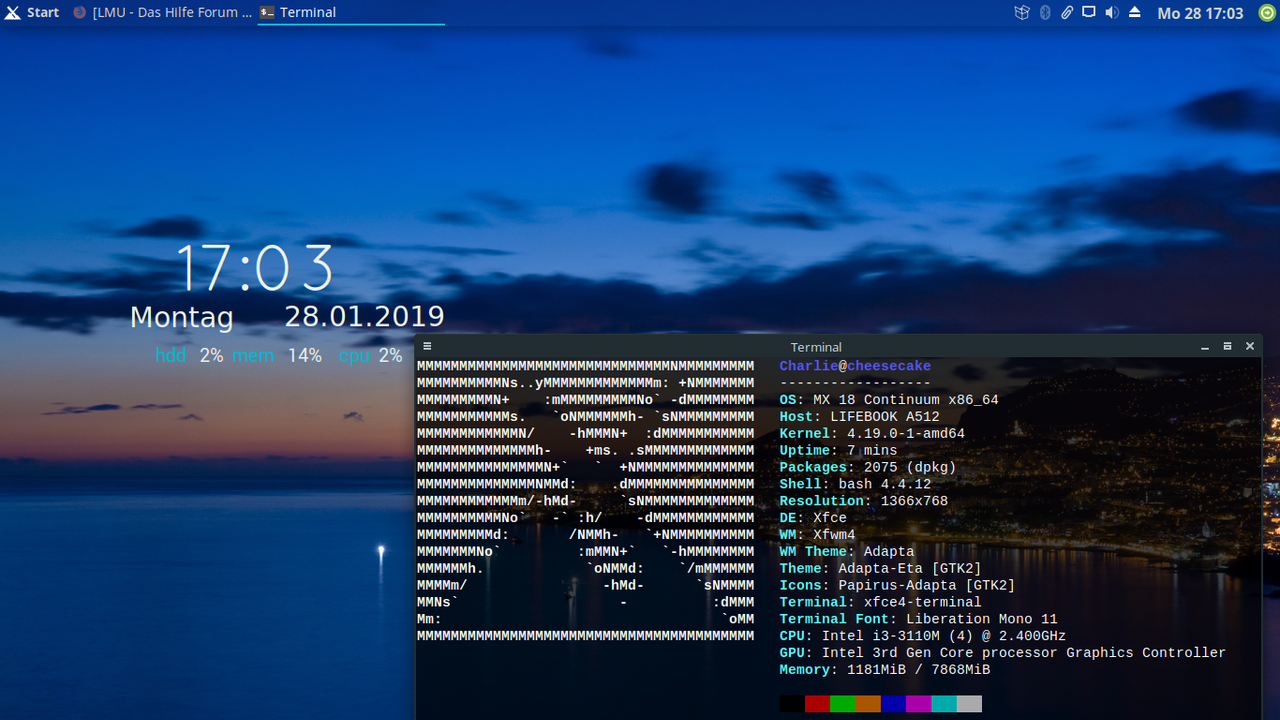Click the 'WM: Xfwm4' line
1280x720 pixels.
(817, 535)
